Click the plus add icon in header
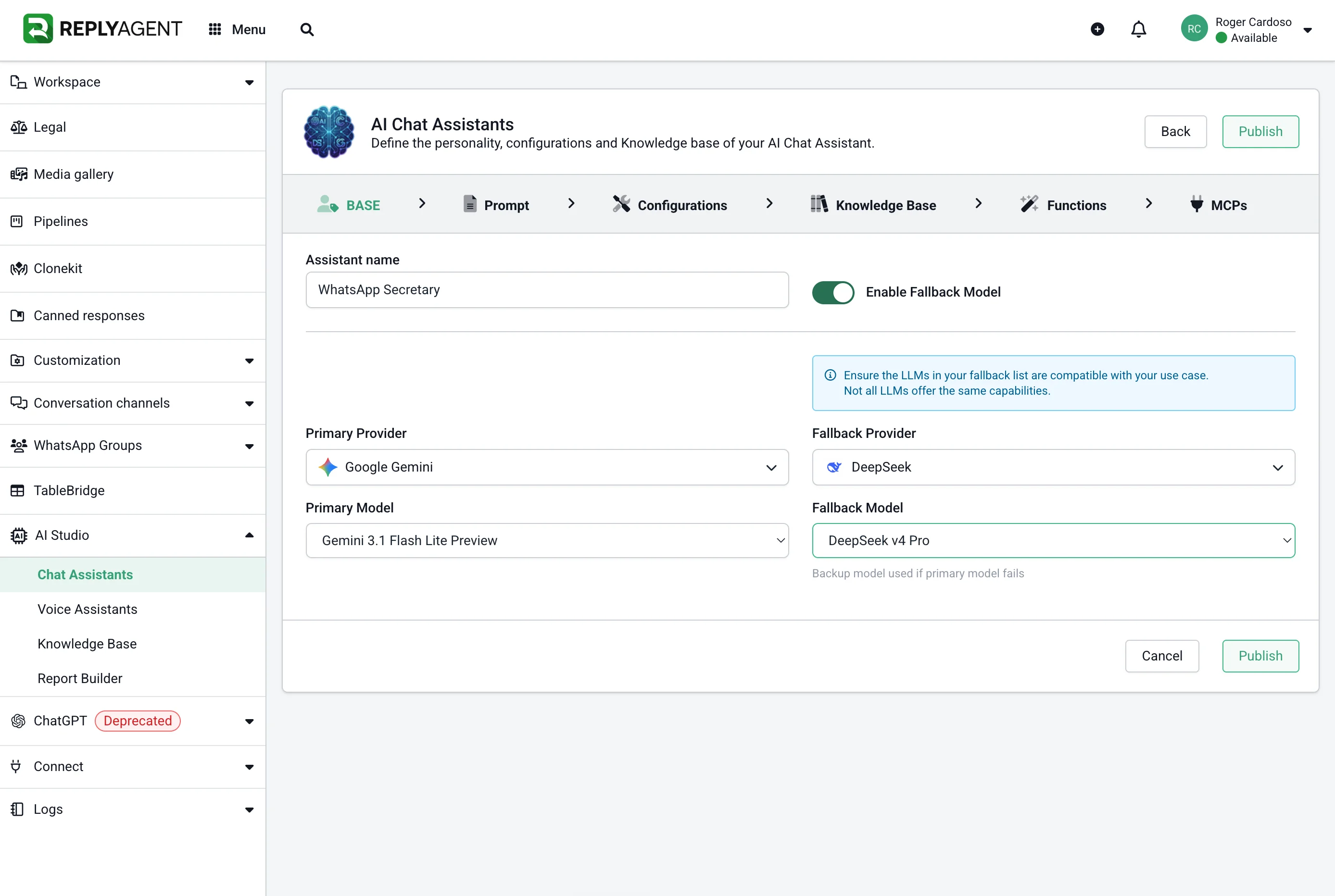 [1097, 29]
